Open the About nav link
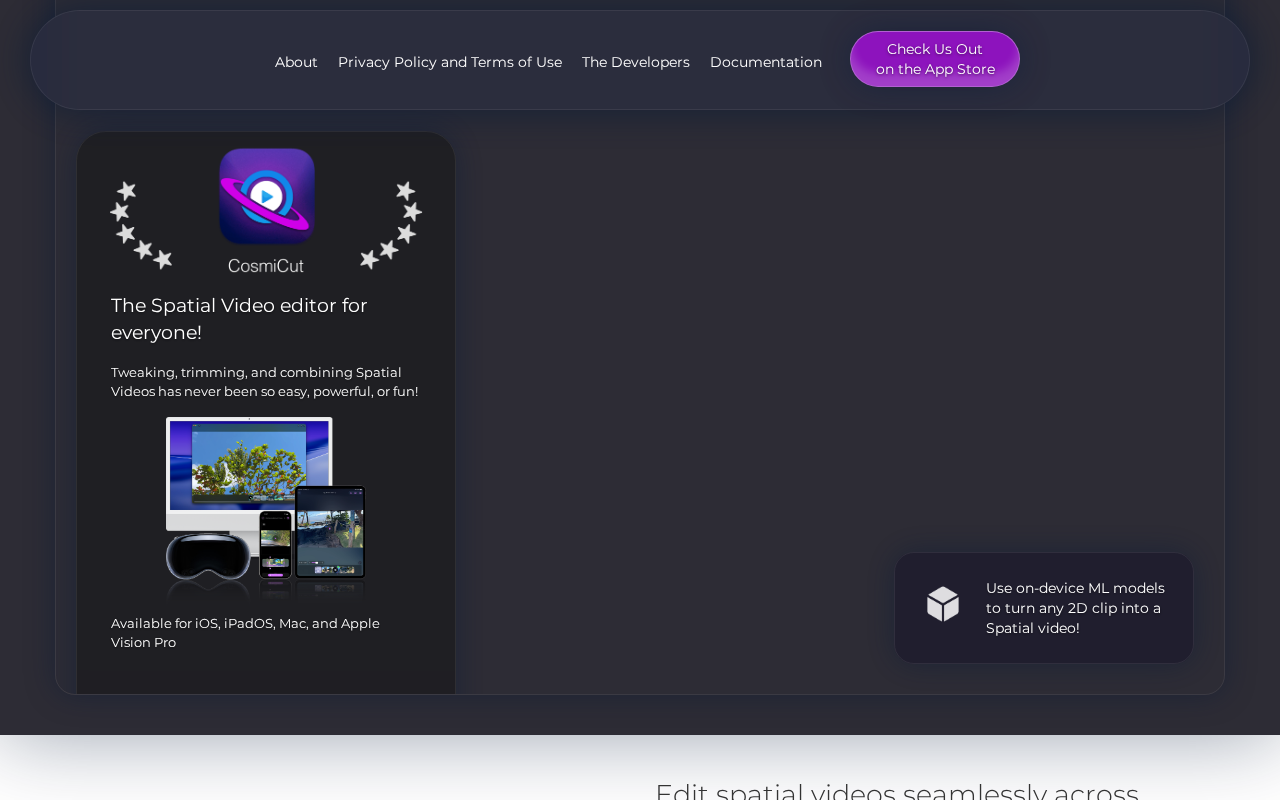Viewport: 1280px width, 800px height. coord(296,62)
